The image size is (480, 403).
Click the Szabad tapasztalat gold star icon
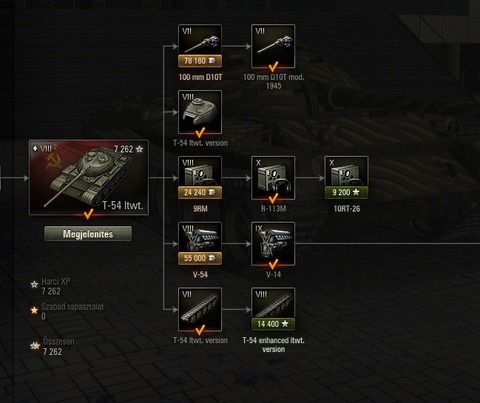tap(34, 310)
